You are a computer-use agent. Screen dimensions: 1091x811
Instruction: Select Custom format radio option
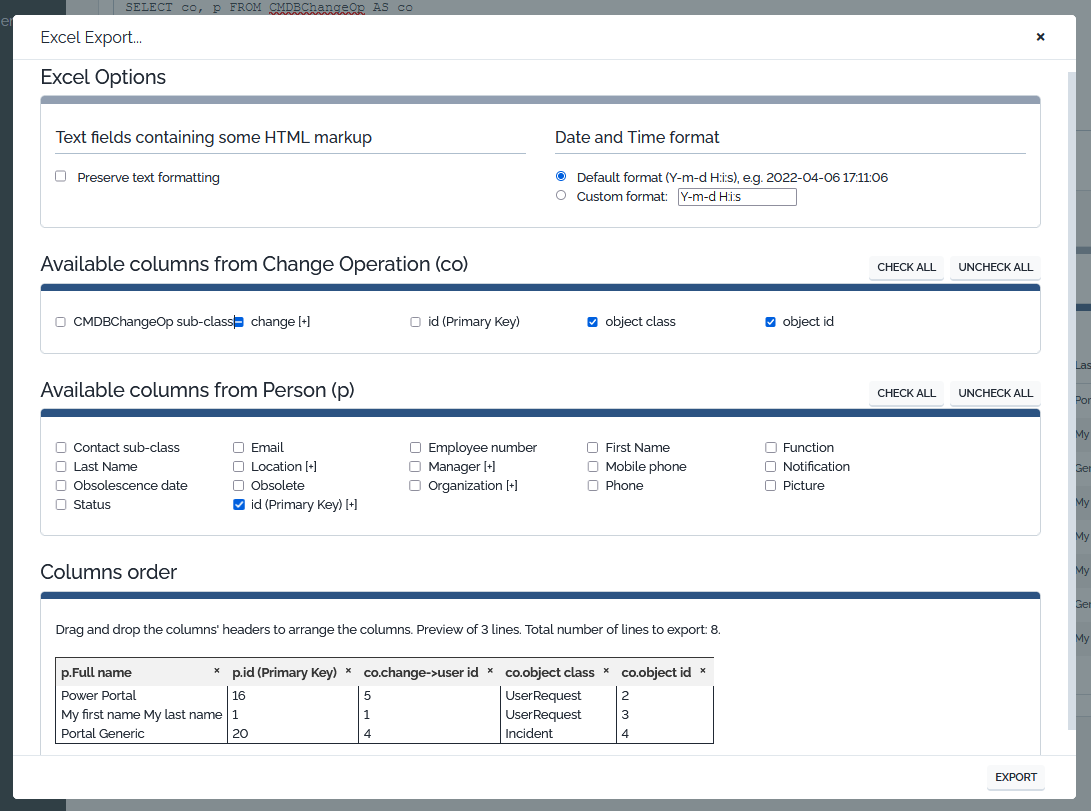click(x=561, y=196)
